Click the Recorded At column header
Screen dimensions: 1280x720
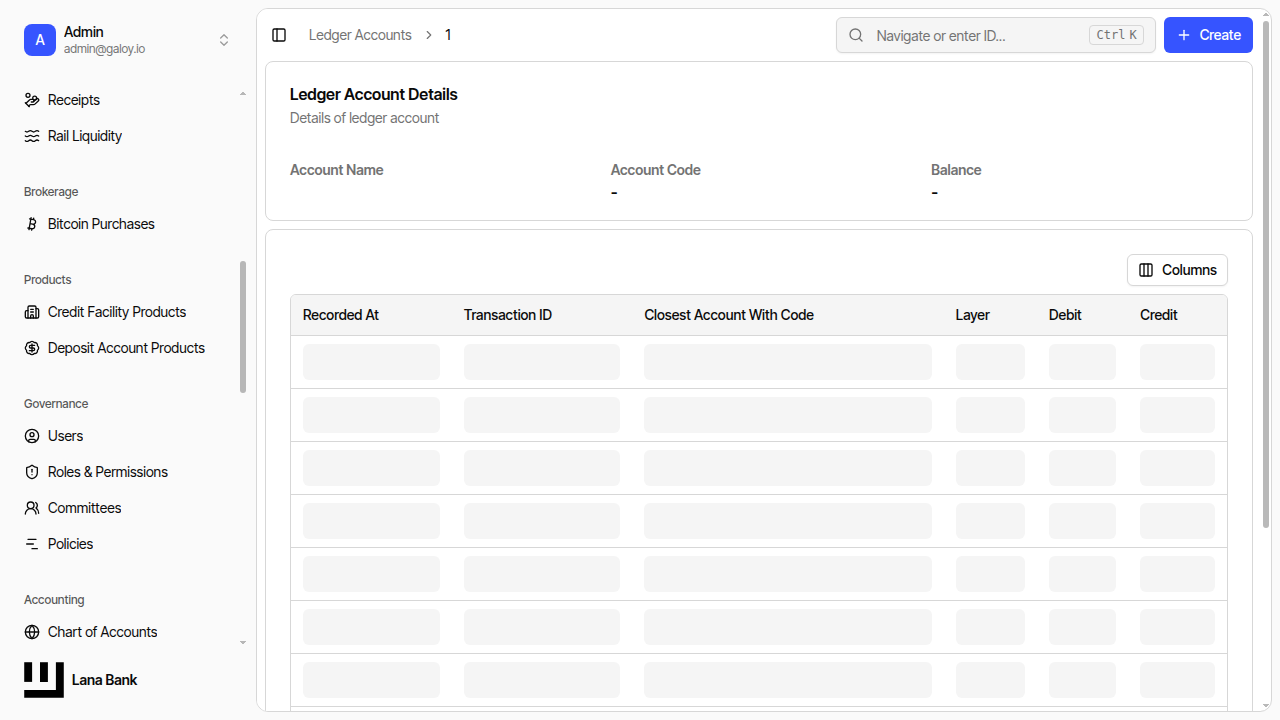341,315
